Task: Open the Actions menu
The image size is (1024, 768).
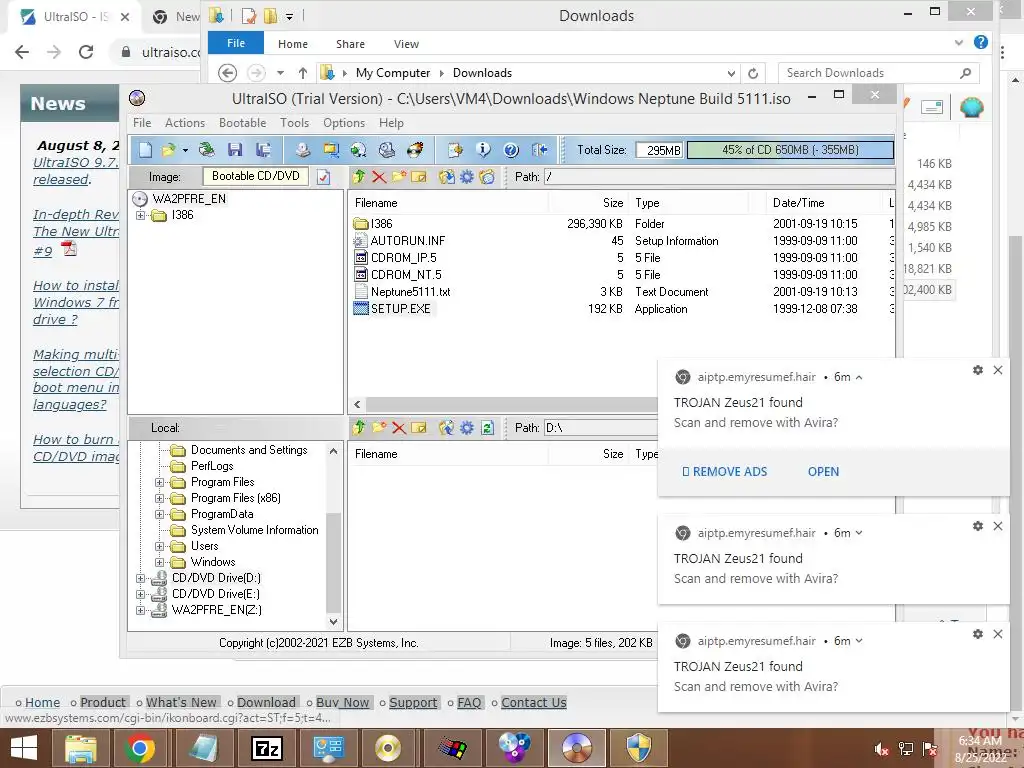Action: click(x=185, y=123)
